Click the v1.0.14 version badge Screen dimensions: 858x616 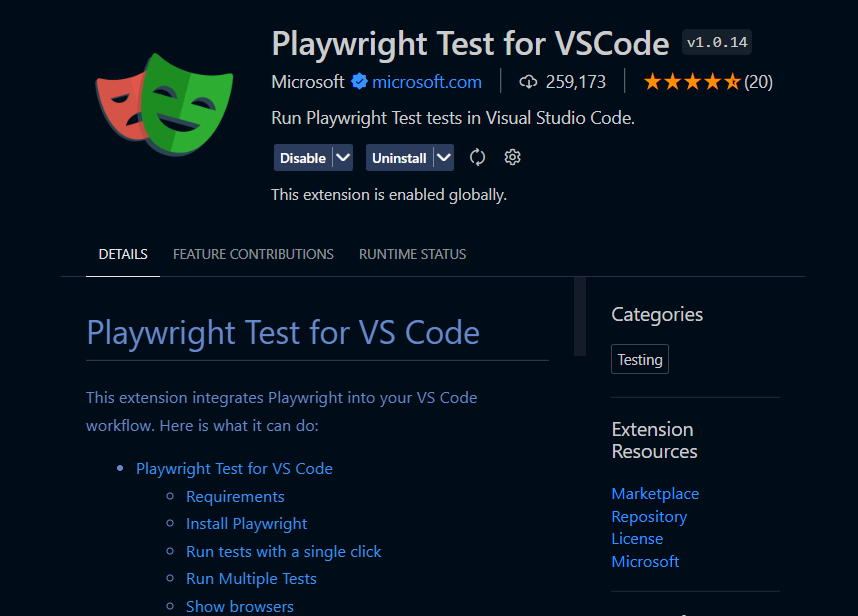click(x=717, y=42)
